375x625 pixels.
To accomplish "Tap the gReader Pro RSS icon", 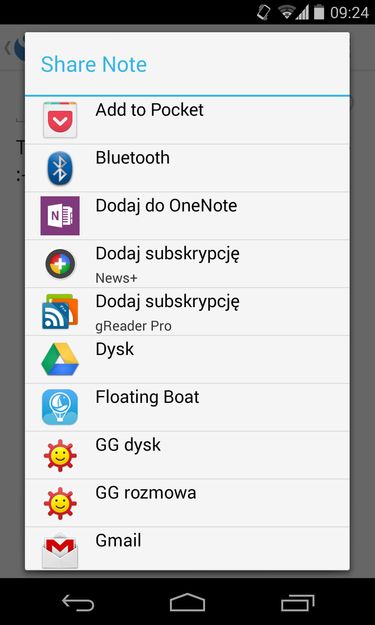I will click(60, 311).
